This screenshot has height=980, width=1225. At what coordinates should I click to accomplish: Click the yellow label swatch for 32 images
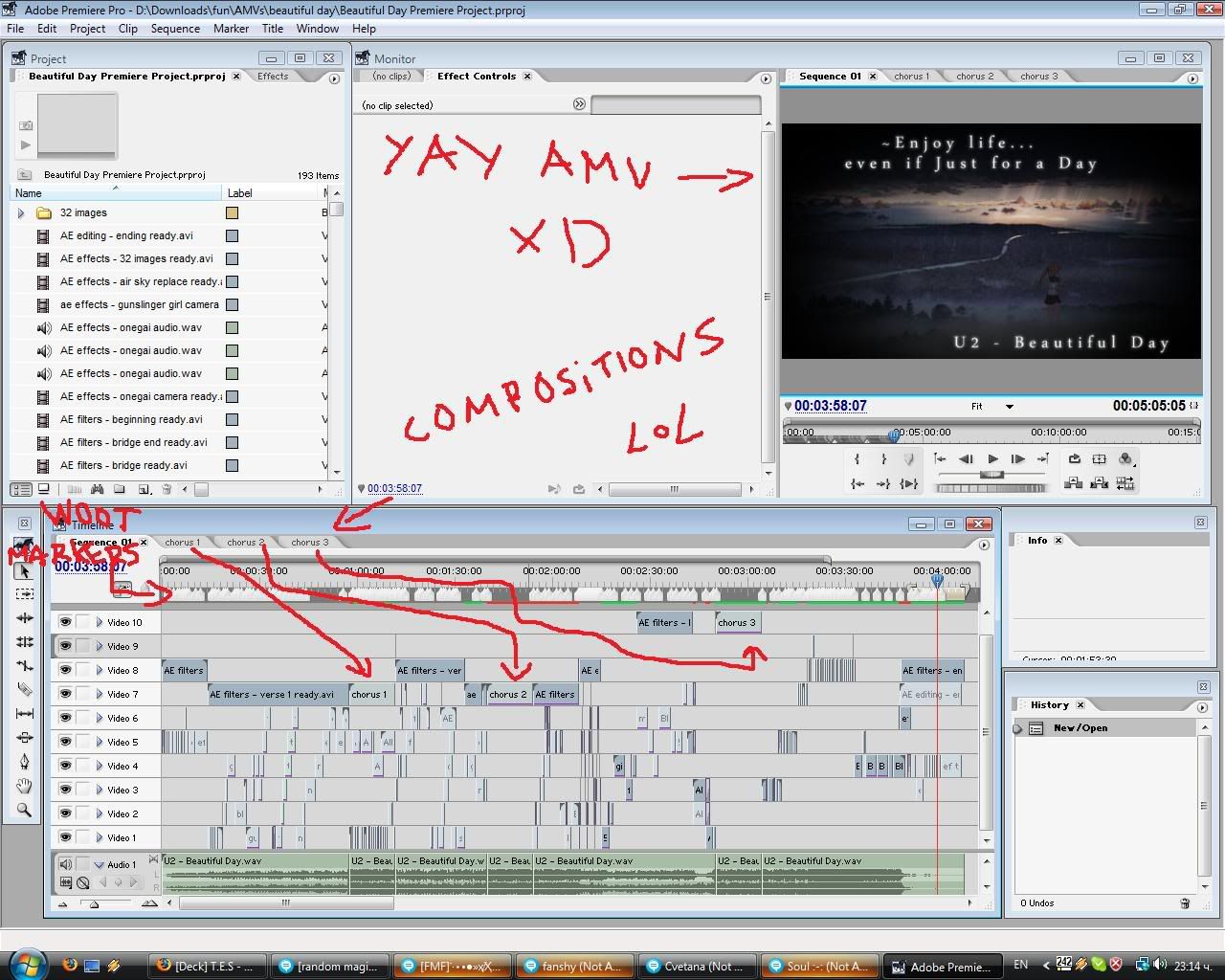tap(232, 213)
